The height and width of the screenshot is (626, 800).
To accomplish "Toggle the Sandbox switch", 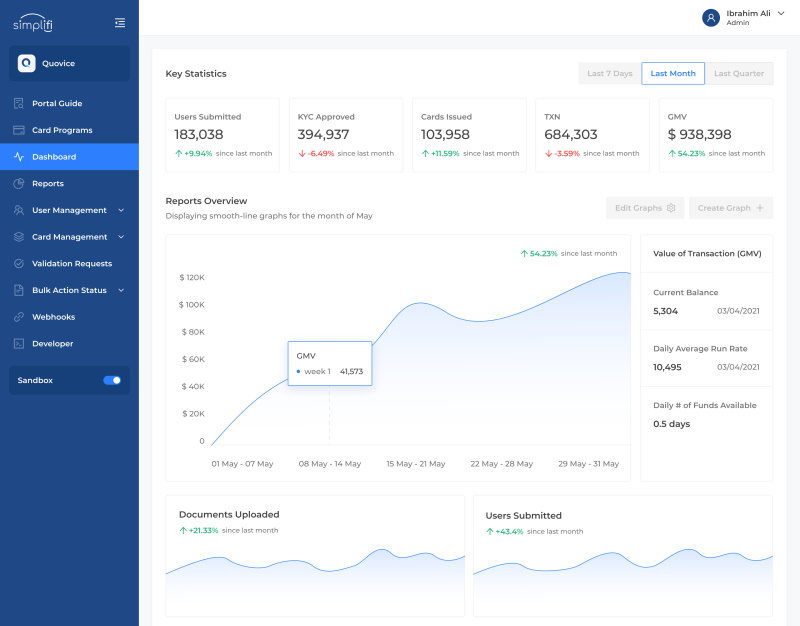I will 112,380.
